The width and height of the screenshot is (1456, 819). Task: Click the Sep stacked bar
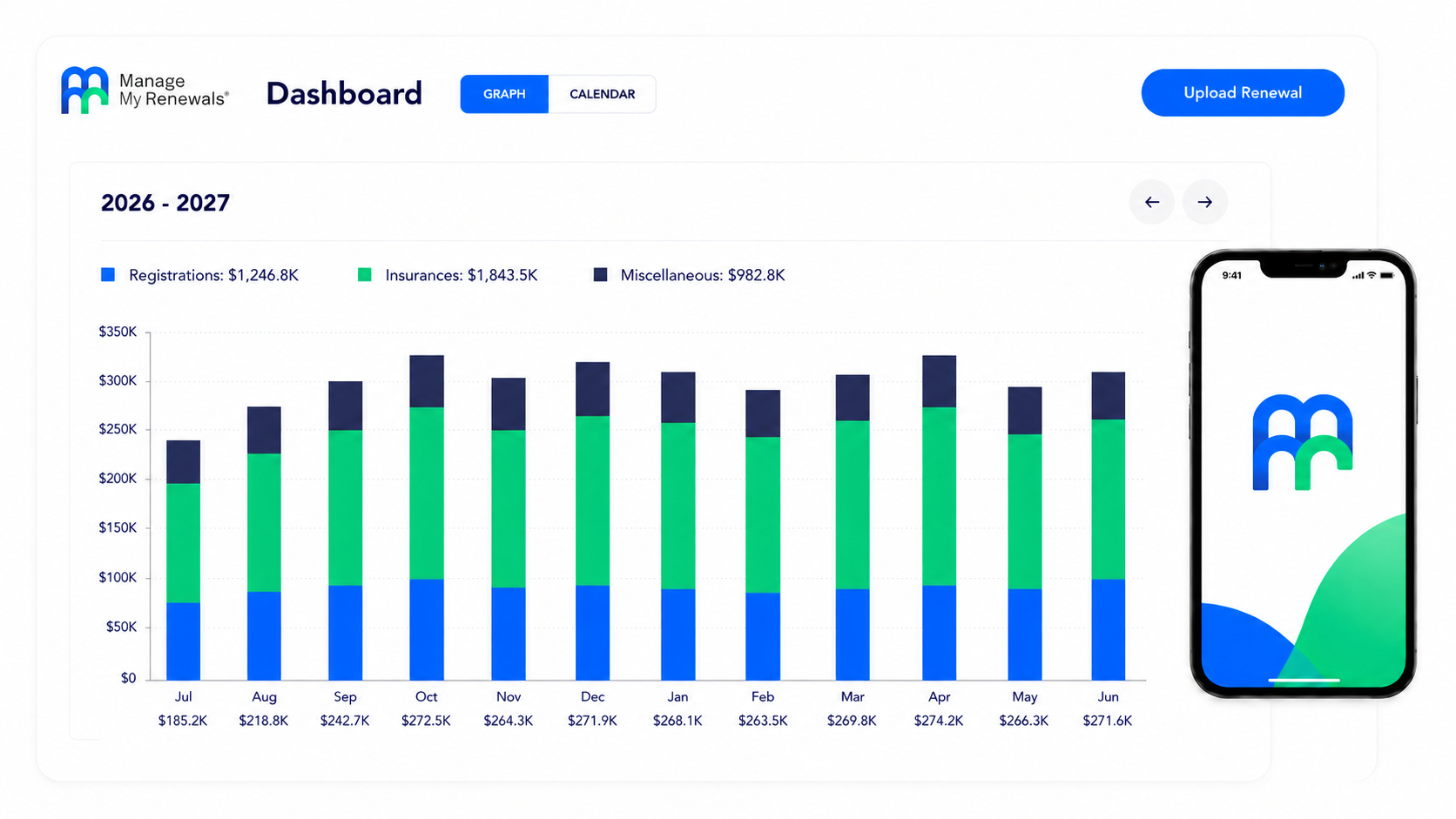(x=345, y=531)
